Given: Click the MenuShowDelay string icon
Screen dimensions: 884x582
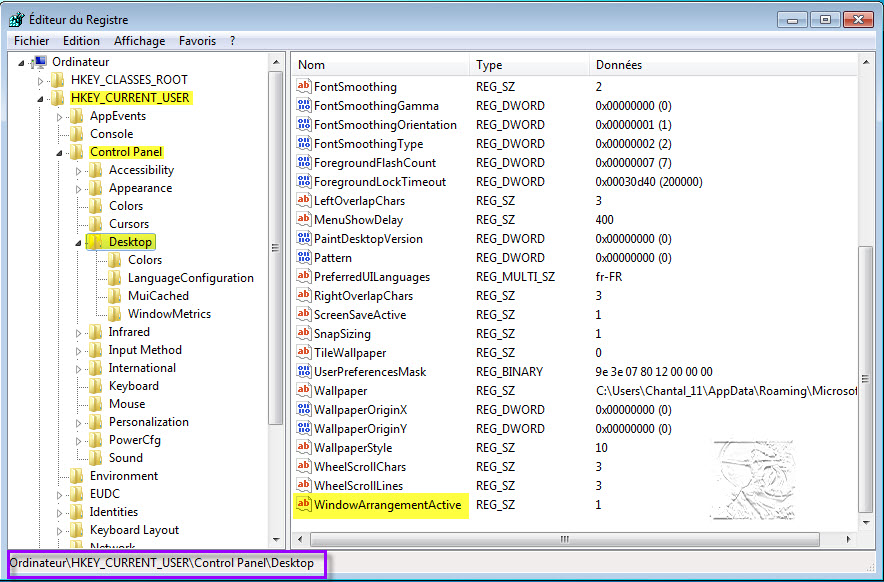Looking at the screenshot, I should pos(304,219).
